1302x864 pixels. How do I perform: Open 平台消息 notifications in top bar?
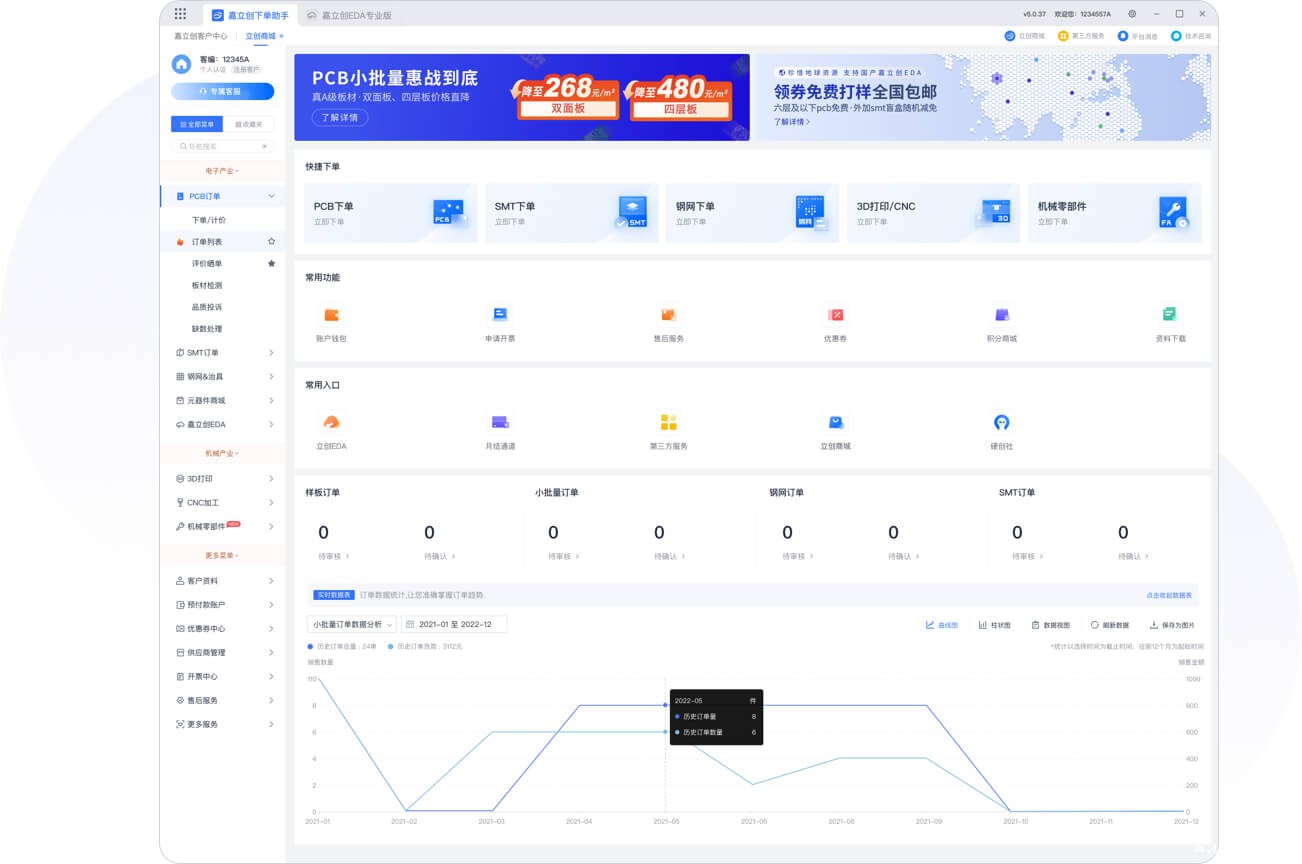pyautogui.click(x=1137, y=36)
